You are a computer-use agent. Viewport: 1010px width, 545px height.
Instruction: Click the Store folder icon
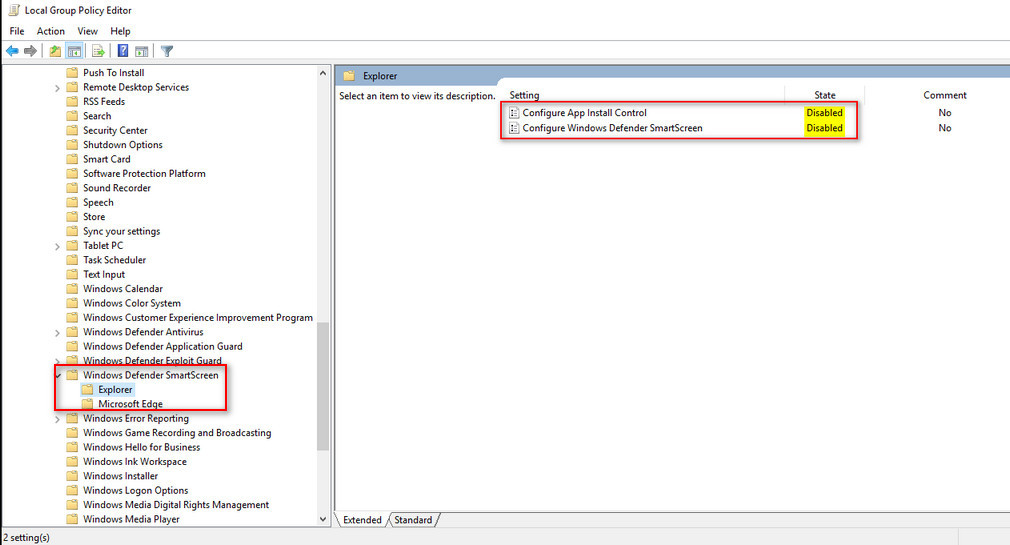click(72, 217)
